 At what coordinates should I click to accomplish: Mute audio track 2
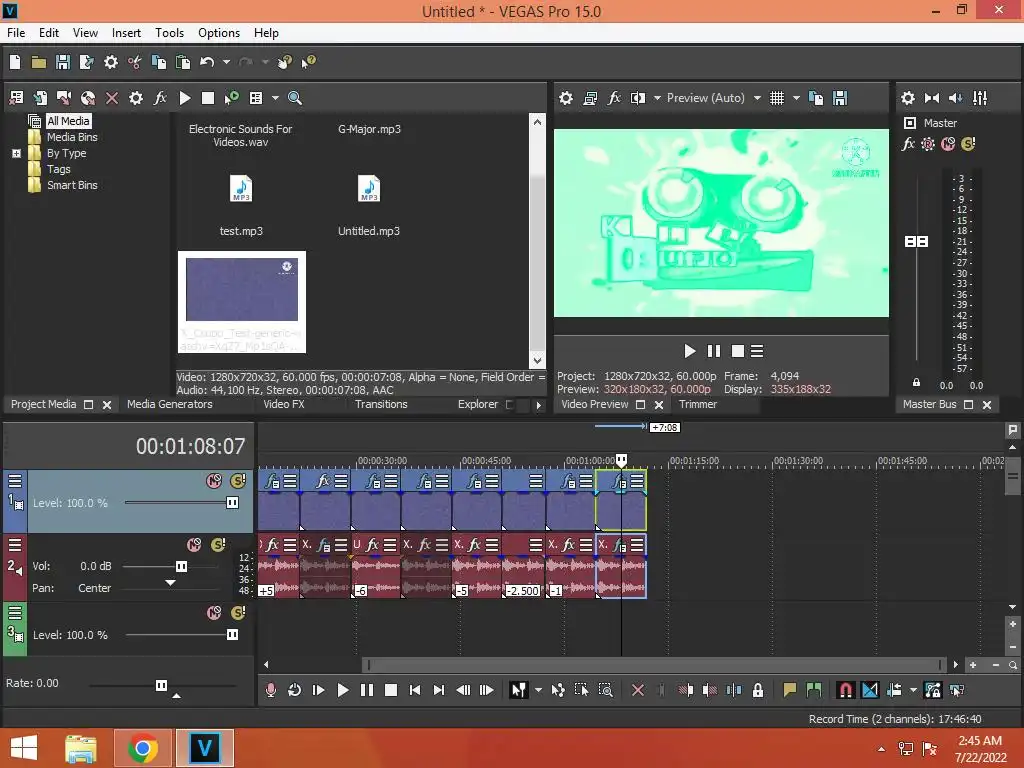[194, 545]
